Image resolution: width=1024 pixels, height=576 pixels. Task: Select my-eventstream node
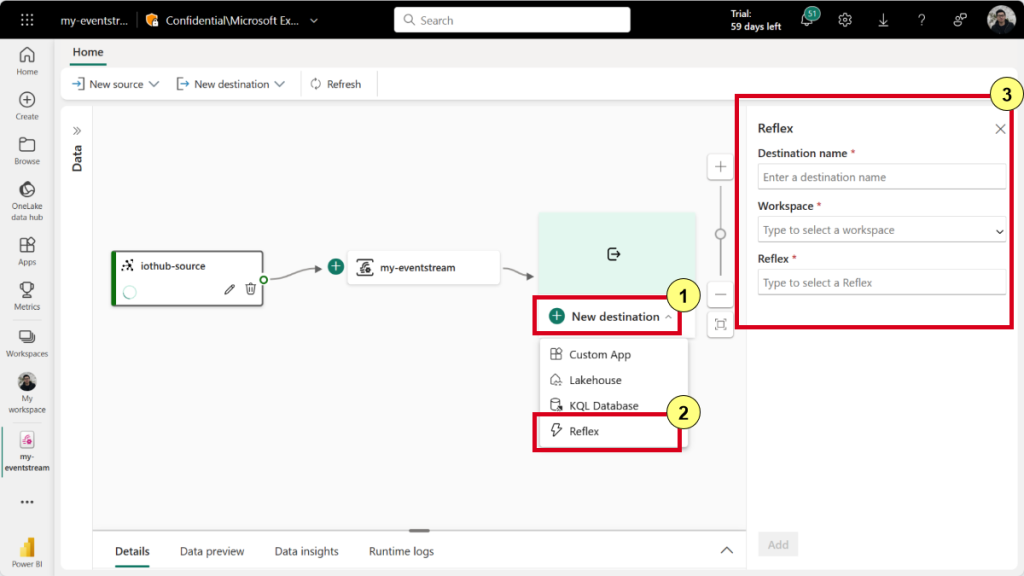(423, 267)
